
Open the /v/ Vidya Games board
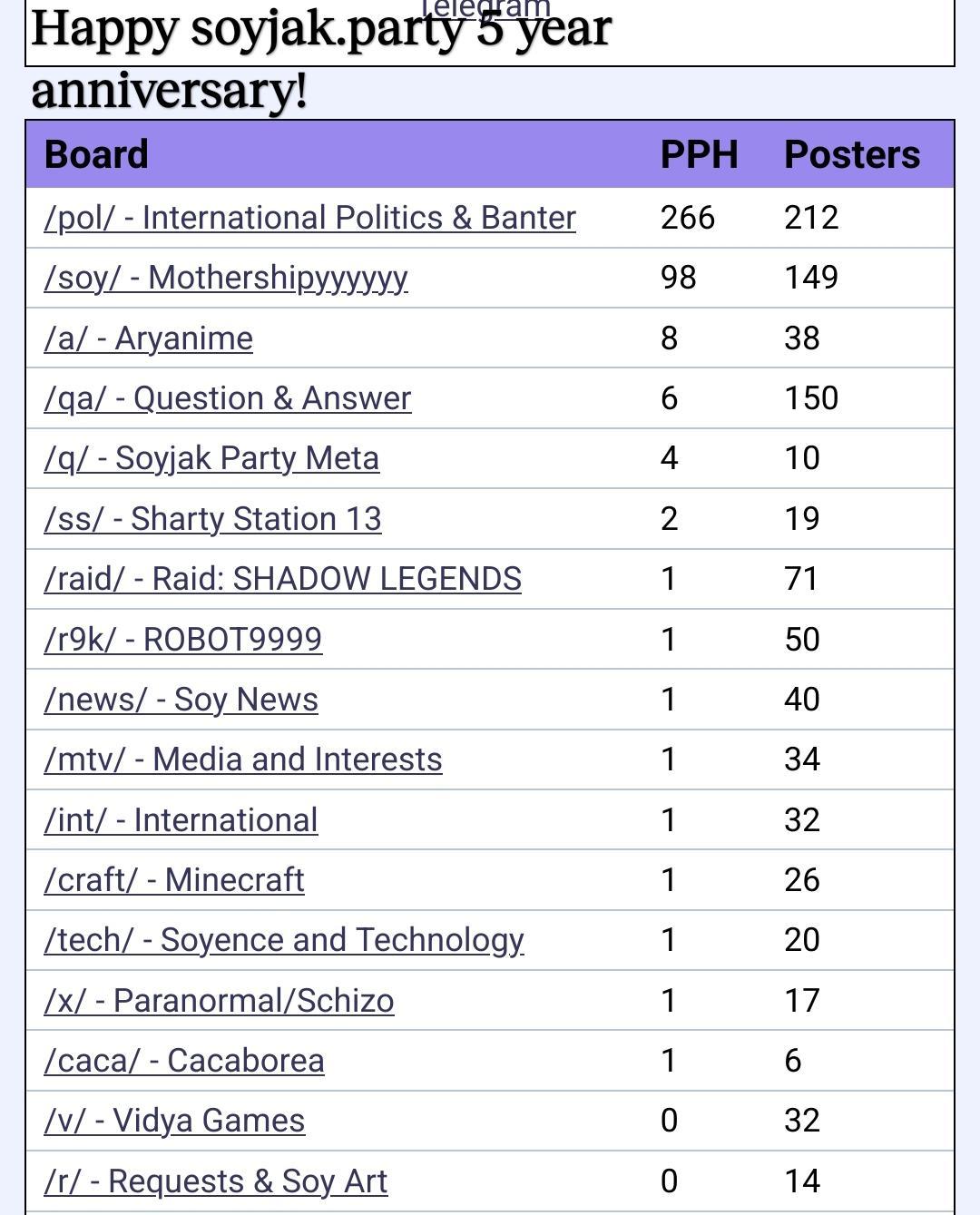[173, 1121]
